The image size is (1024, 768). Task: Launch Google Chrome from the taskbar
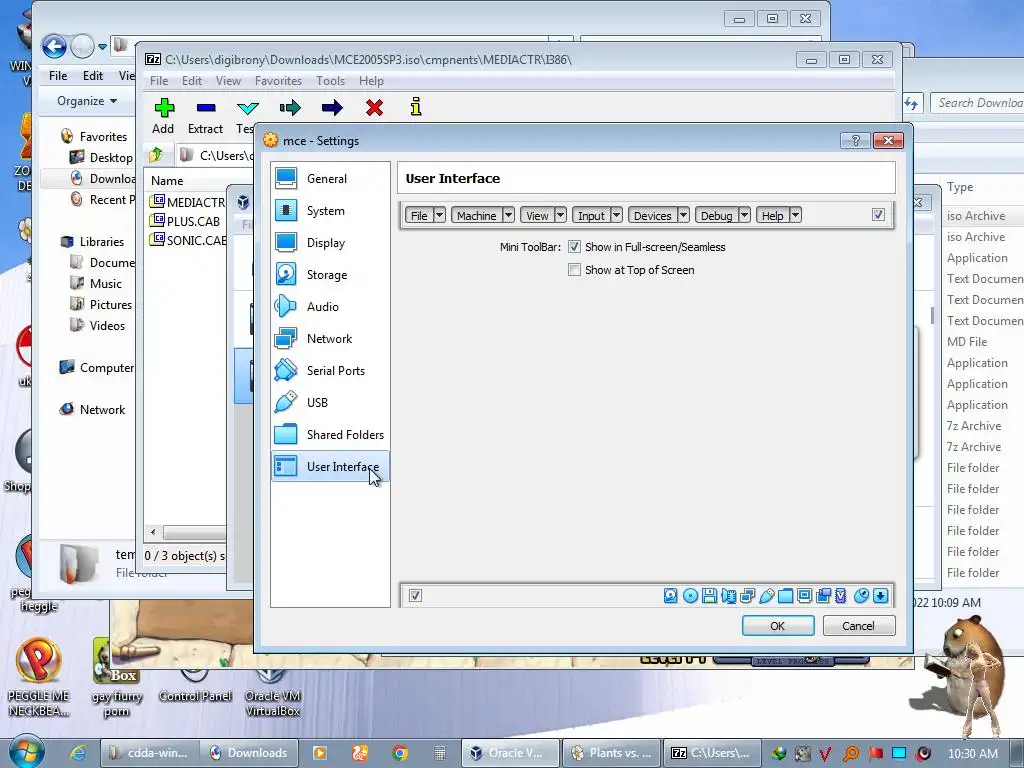(400, 753)
